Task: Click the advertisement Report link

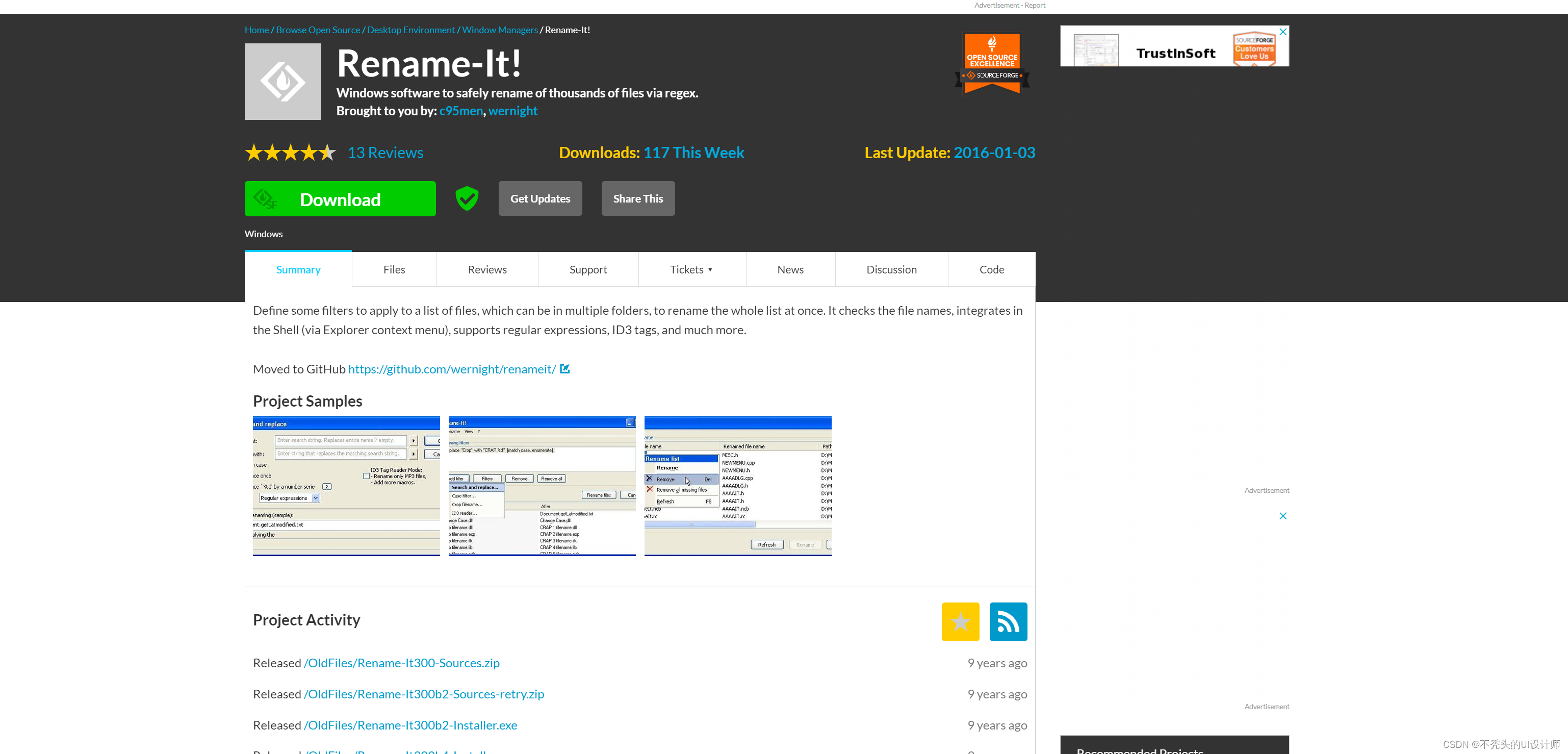Action: (1035, 6)
